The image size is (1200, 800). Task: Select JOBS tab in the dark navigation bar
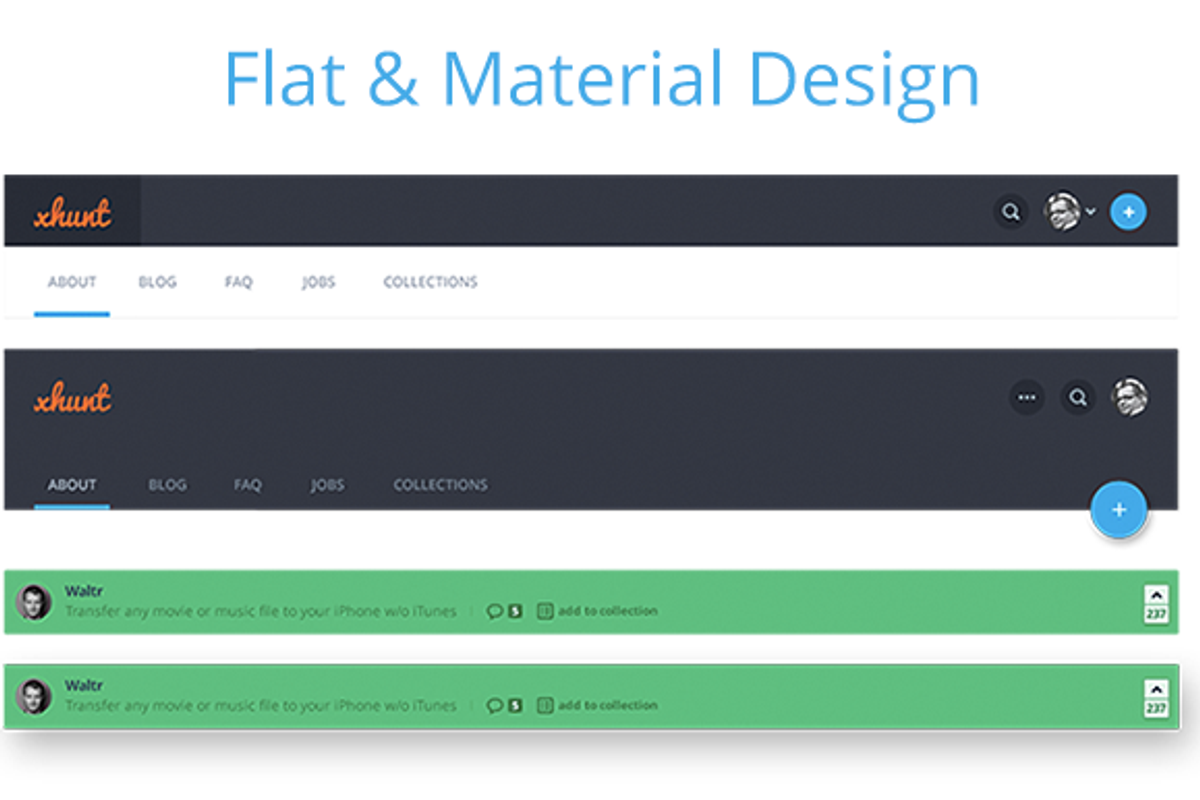(327, 485)
